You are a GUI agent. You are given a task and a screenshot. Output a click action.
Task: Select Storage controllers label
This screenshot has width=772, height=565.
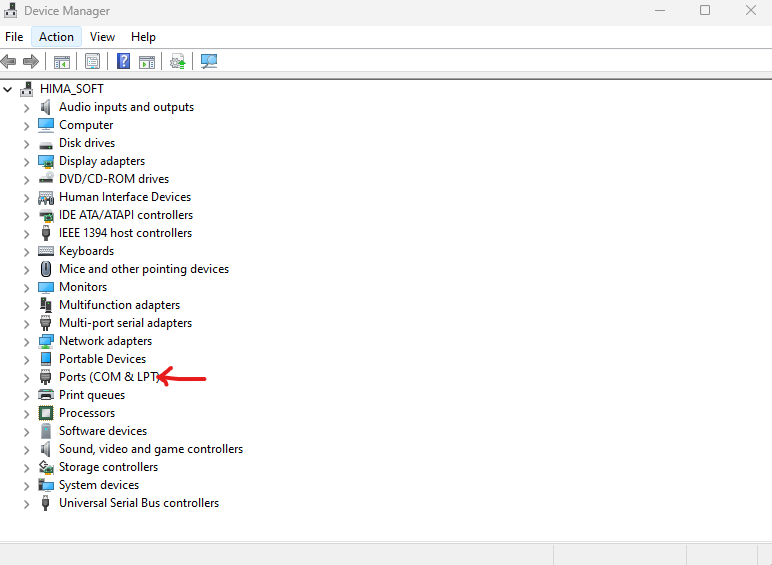(108, 467)
